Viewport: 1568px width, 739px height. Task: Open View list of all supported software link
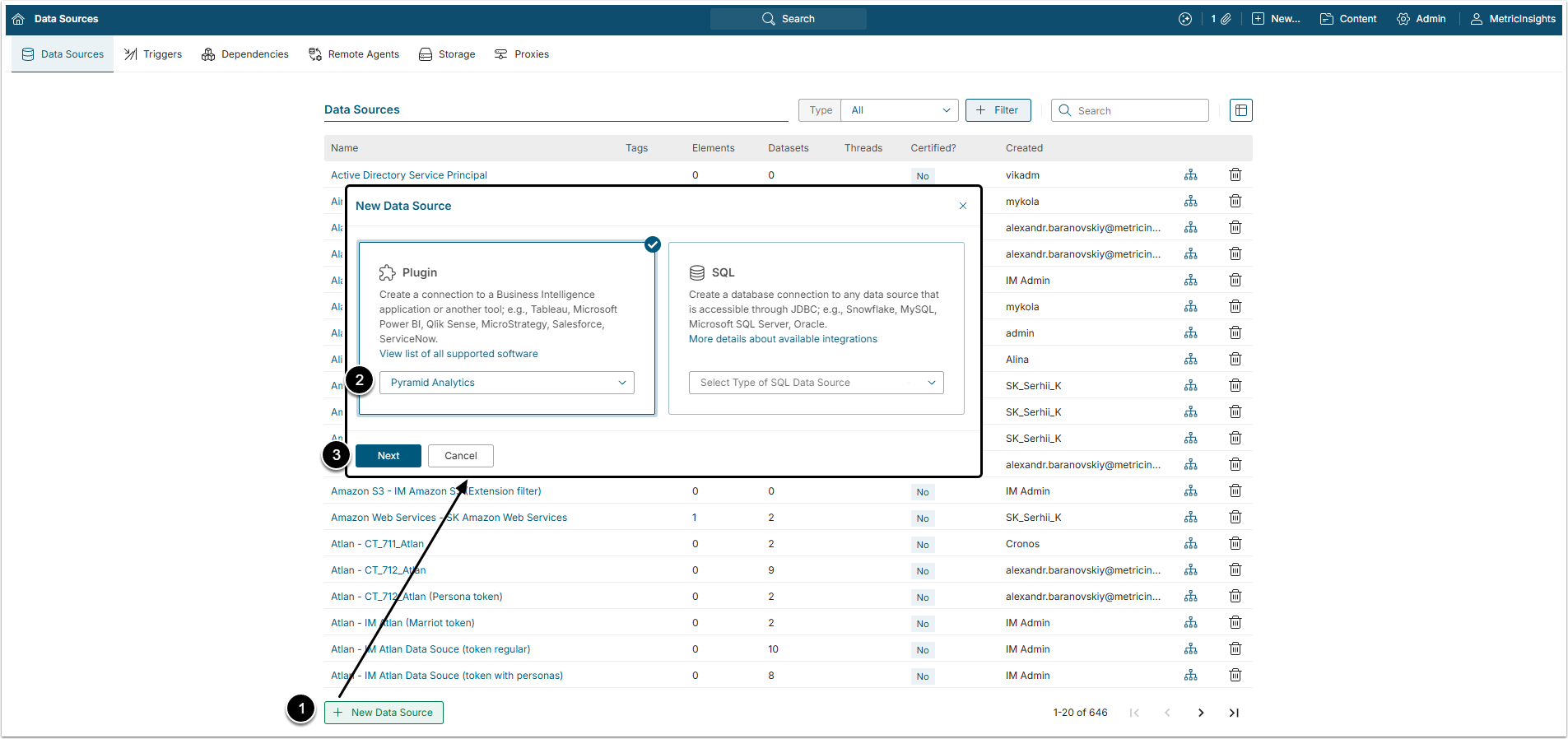point(458,354)
